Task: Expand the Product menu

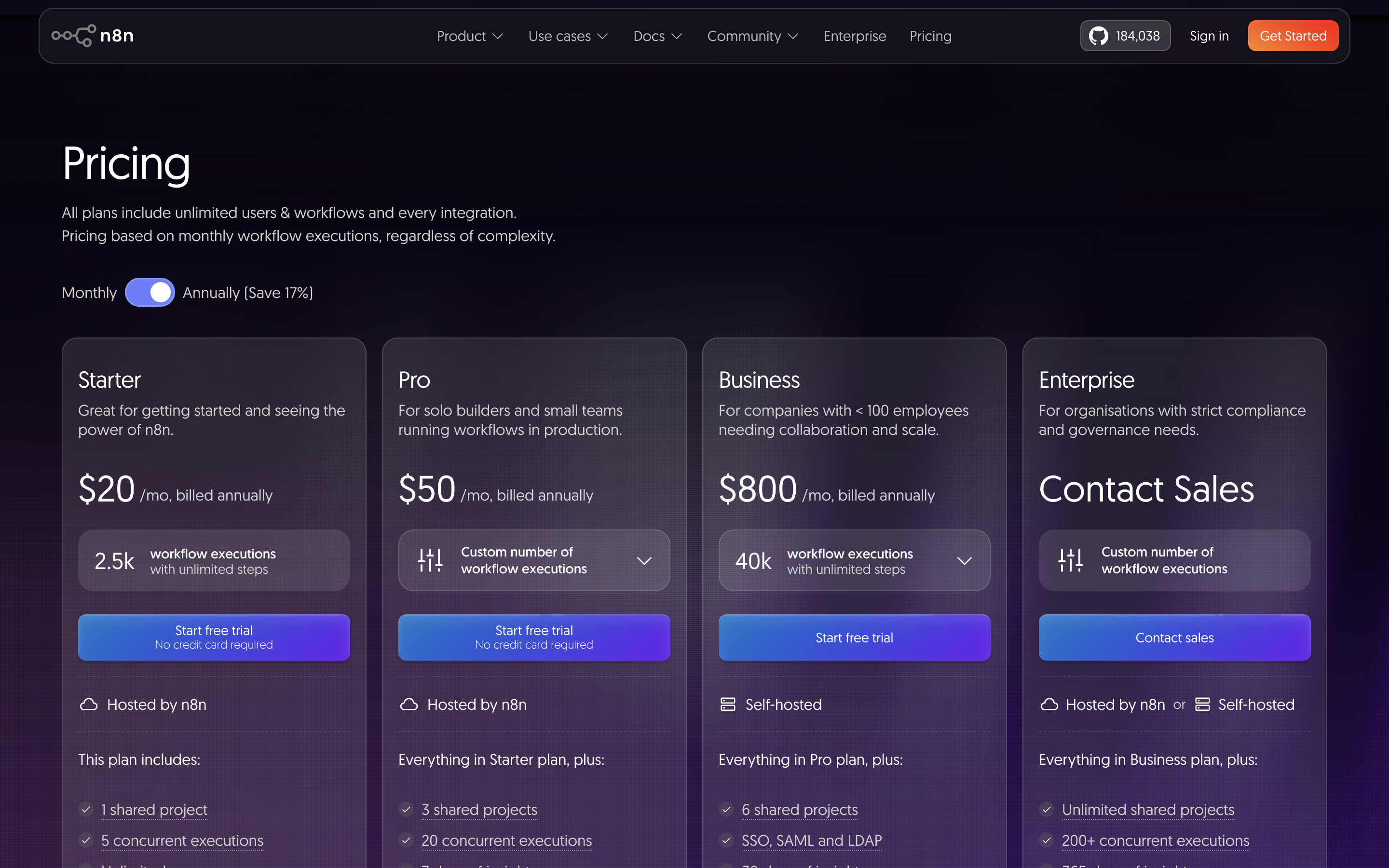Action: 469,36
